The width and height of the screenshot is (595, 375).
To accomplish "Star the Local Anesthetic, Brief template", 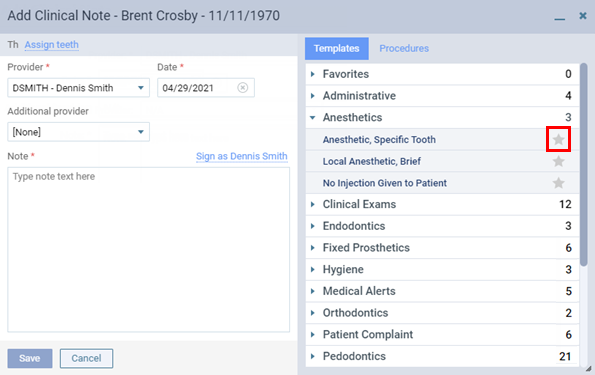I will click(x=558, y=161).
